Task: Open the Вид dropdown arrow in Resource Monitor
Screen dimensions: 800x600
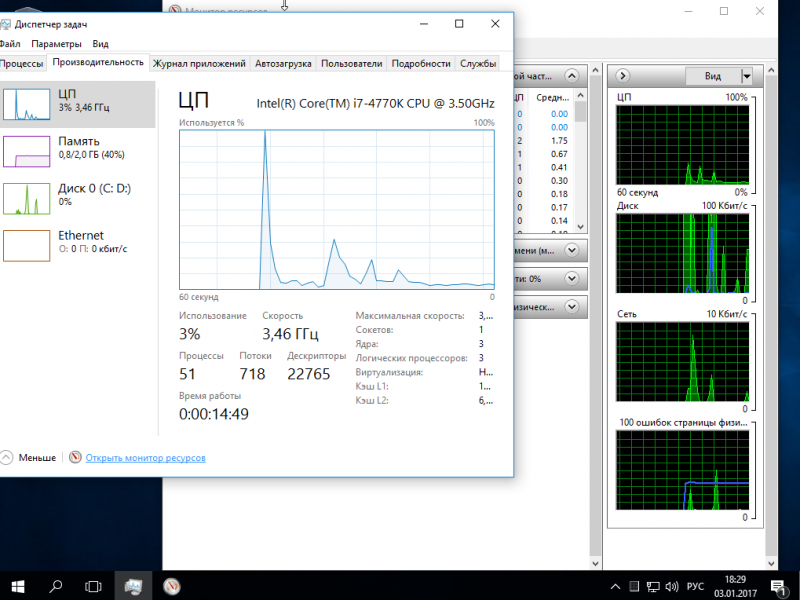Action: 746,77
